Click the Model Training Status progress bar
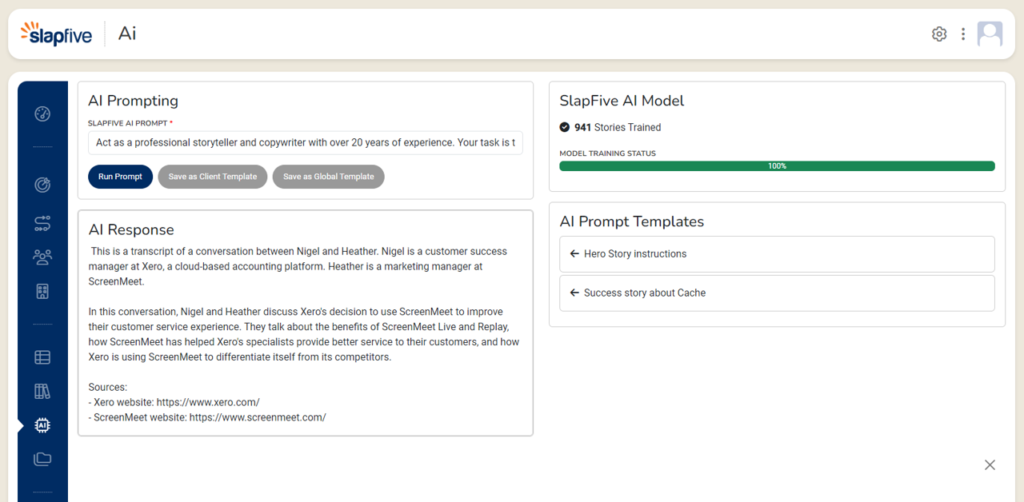The image size is (1024, 502). [x=776, y=166]
